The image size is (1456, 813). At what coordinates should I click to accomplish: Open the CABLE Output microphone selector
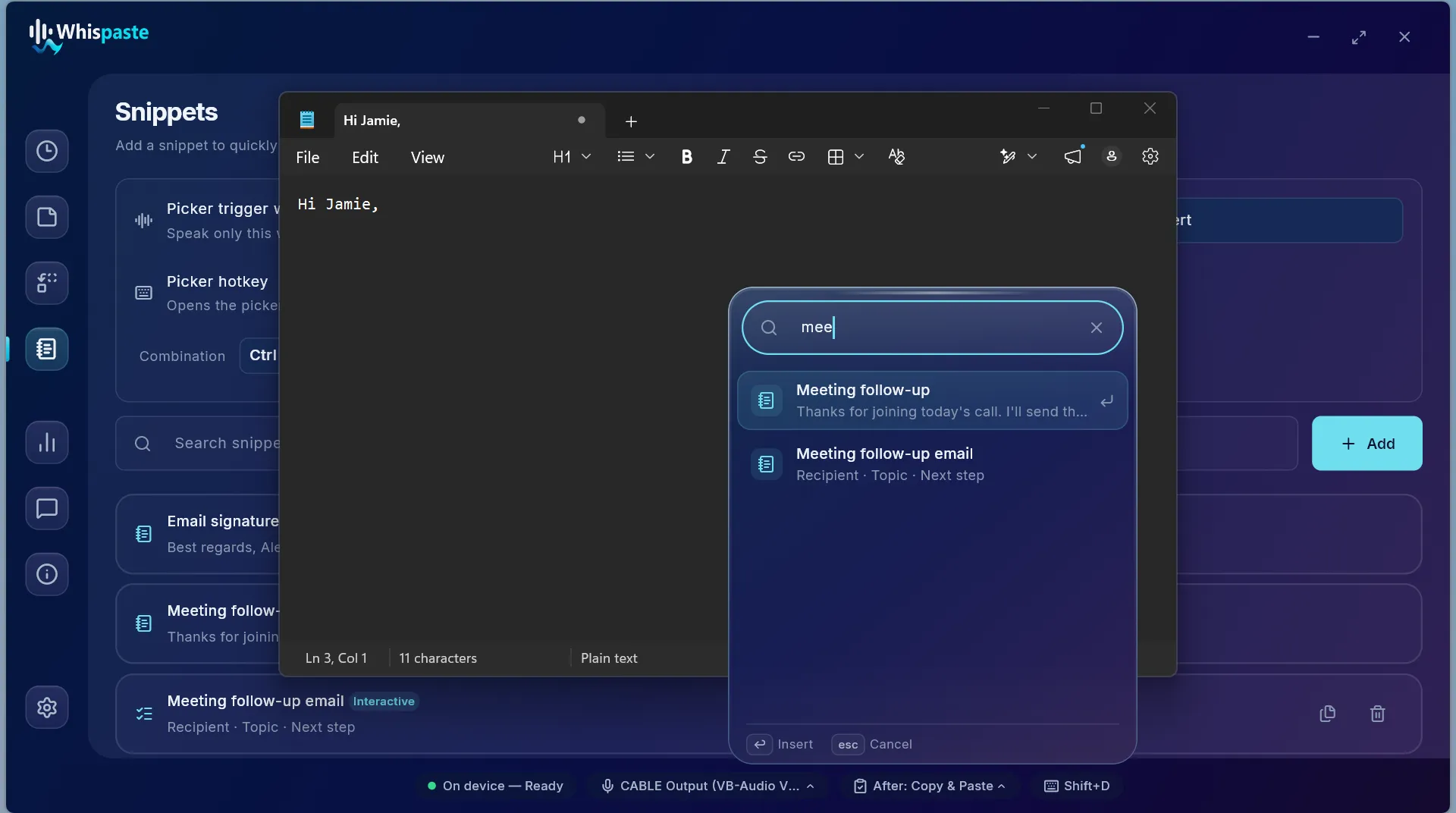708,786
